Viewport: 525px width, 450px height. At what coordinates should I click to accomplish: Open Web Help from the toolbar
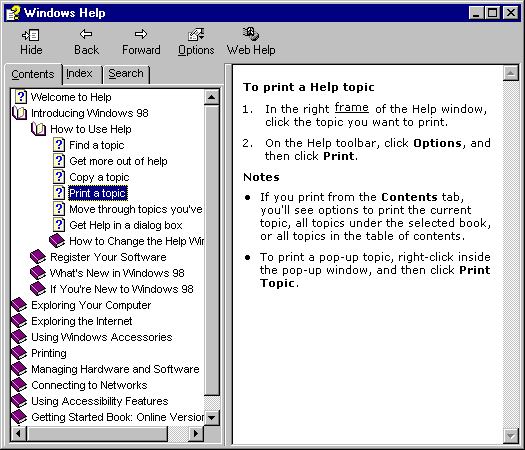click(251, 42)
